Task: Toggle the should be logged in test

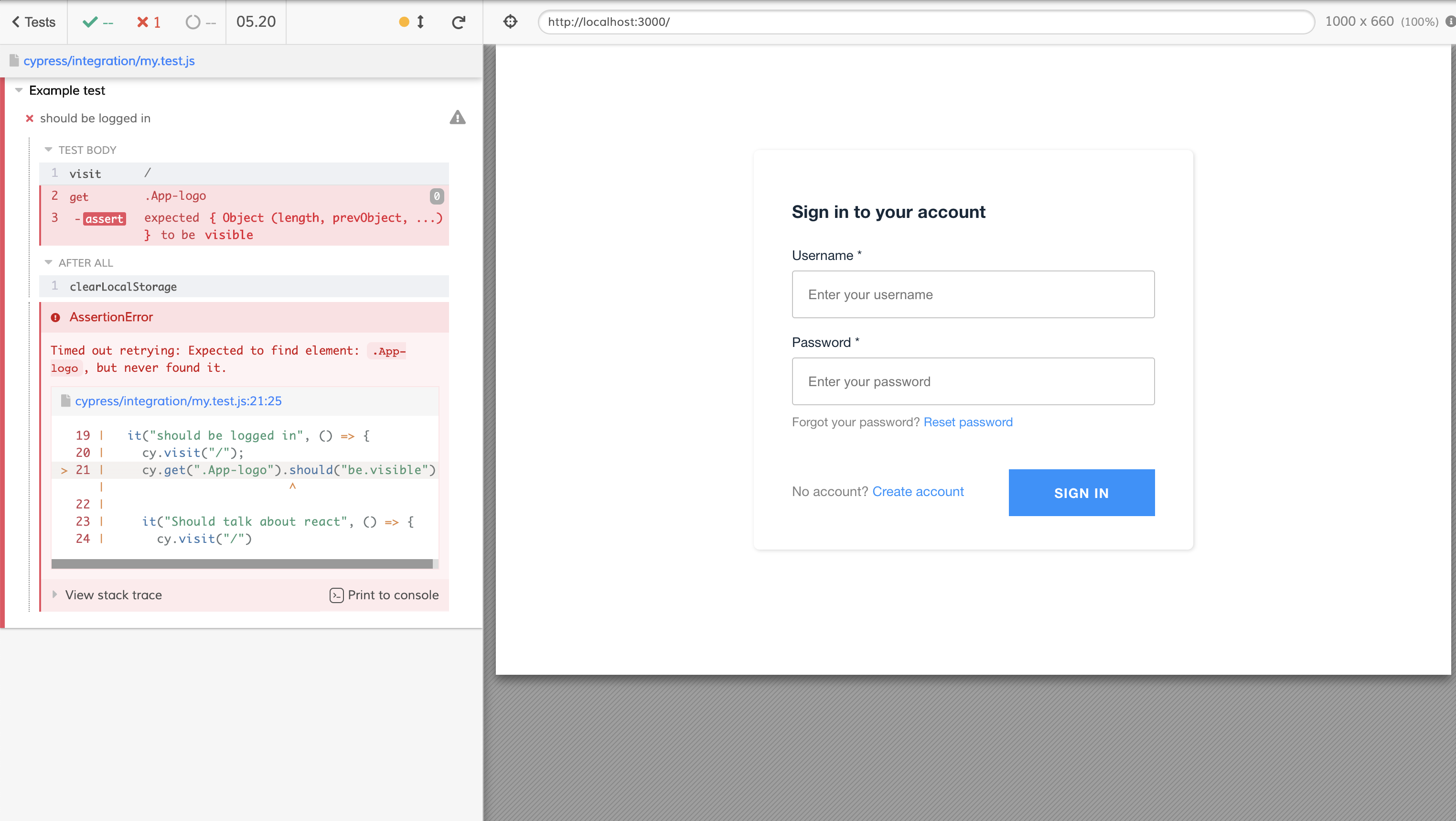Action: coord(95,118)
